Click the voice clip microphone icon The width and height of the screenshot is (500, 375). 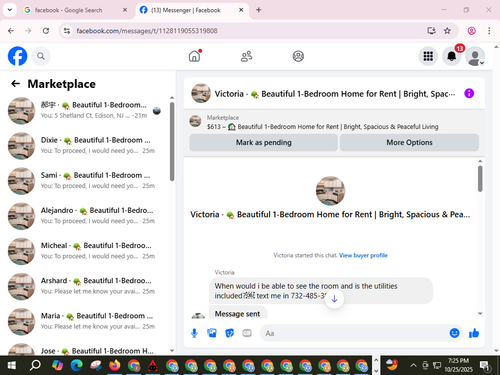[x=194, y=333]
